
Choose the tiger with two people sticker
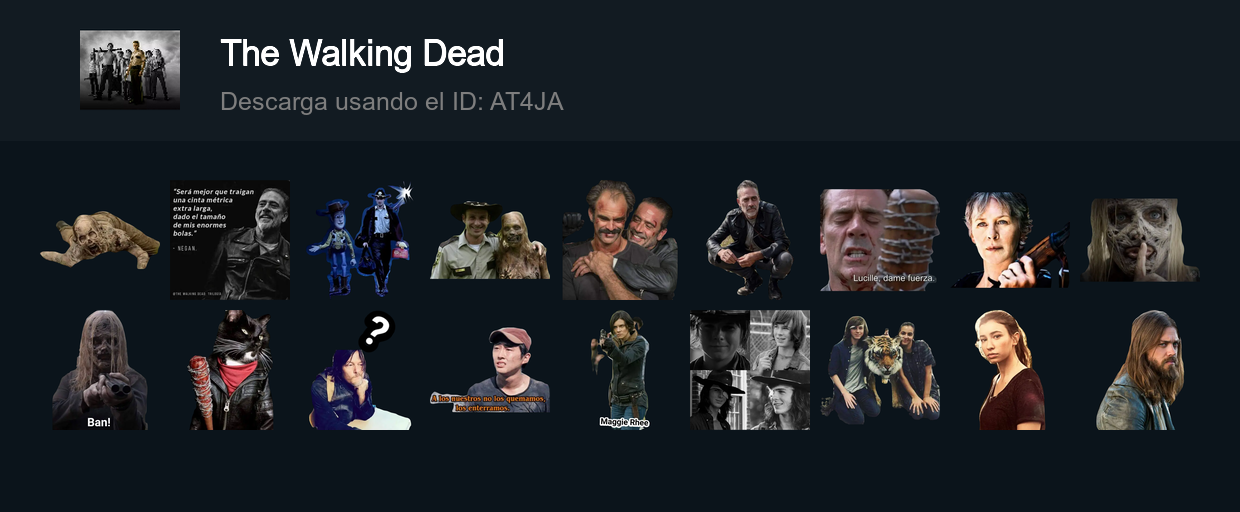coord(880,368)
